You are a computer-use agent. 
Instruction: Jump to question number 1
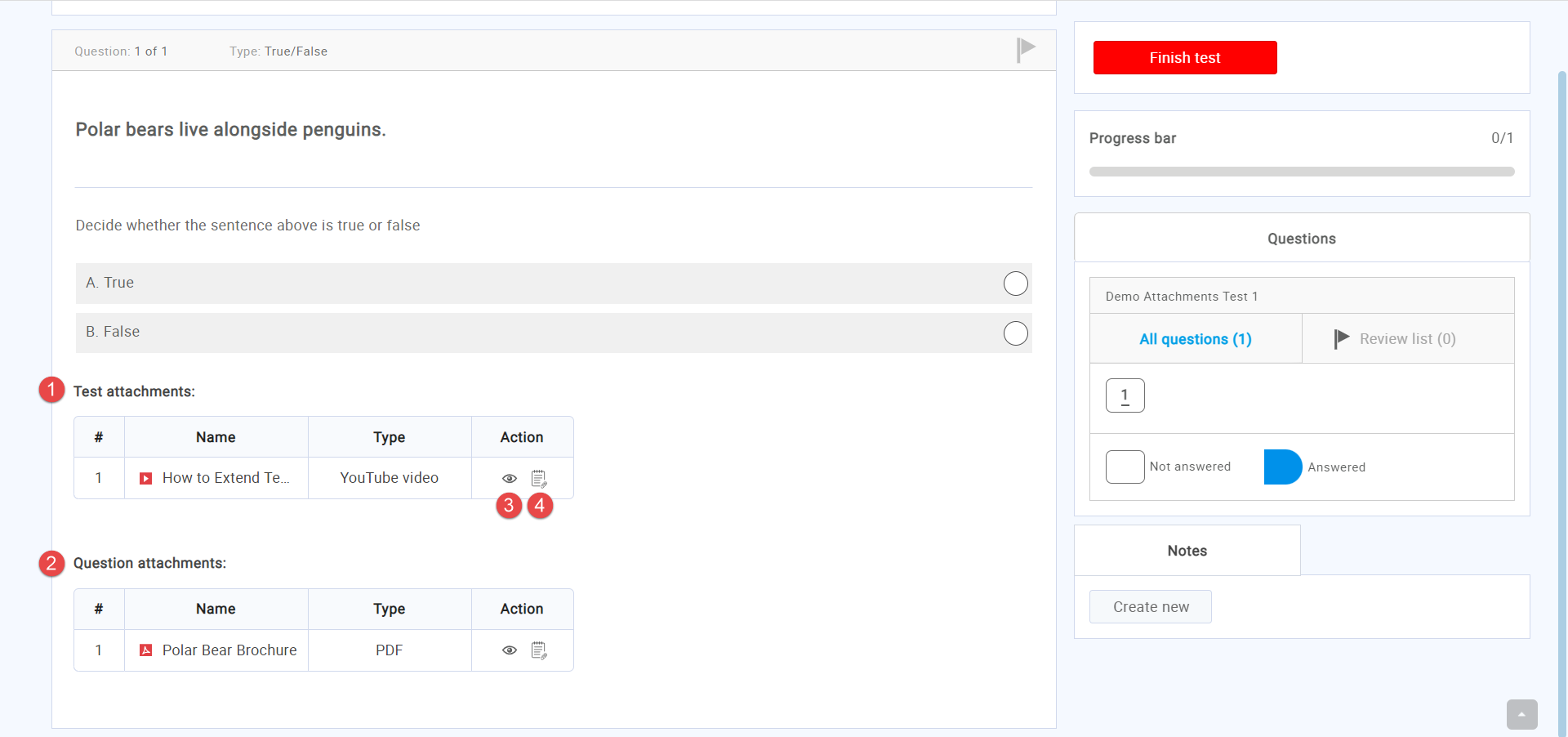click(1125, 395)
